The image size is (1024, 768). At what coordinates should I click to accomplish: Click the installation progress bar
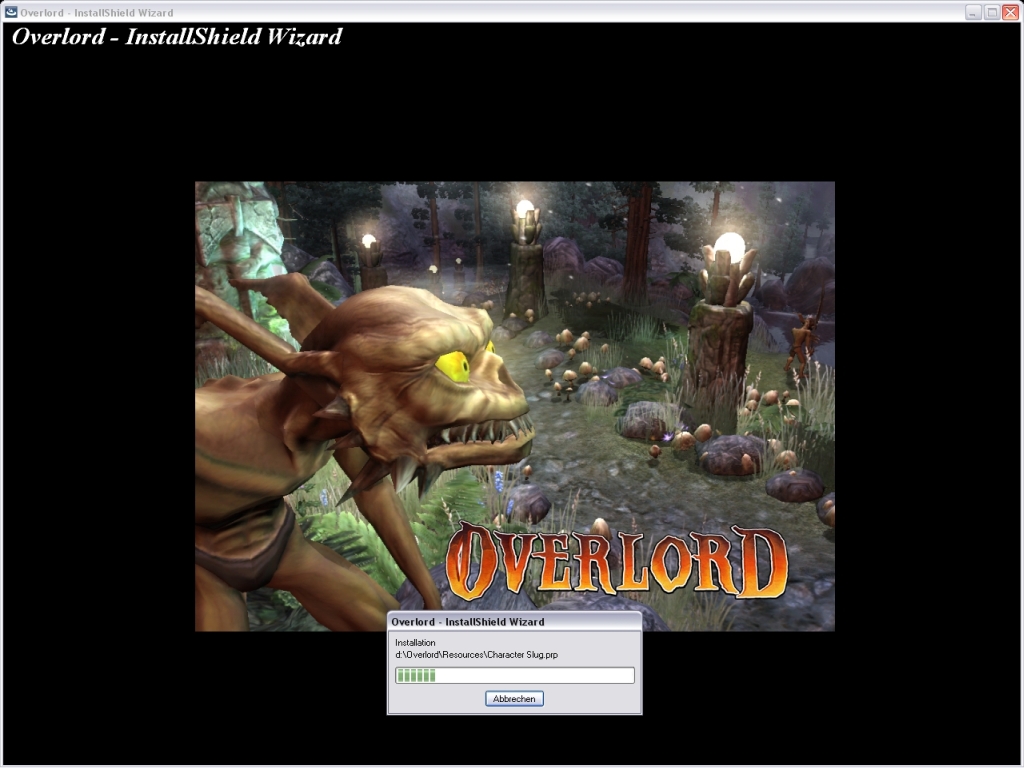click(x=515, y=675)
